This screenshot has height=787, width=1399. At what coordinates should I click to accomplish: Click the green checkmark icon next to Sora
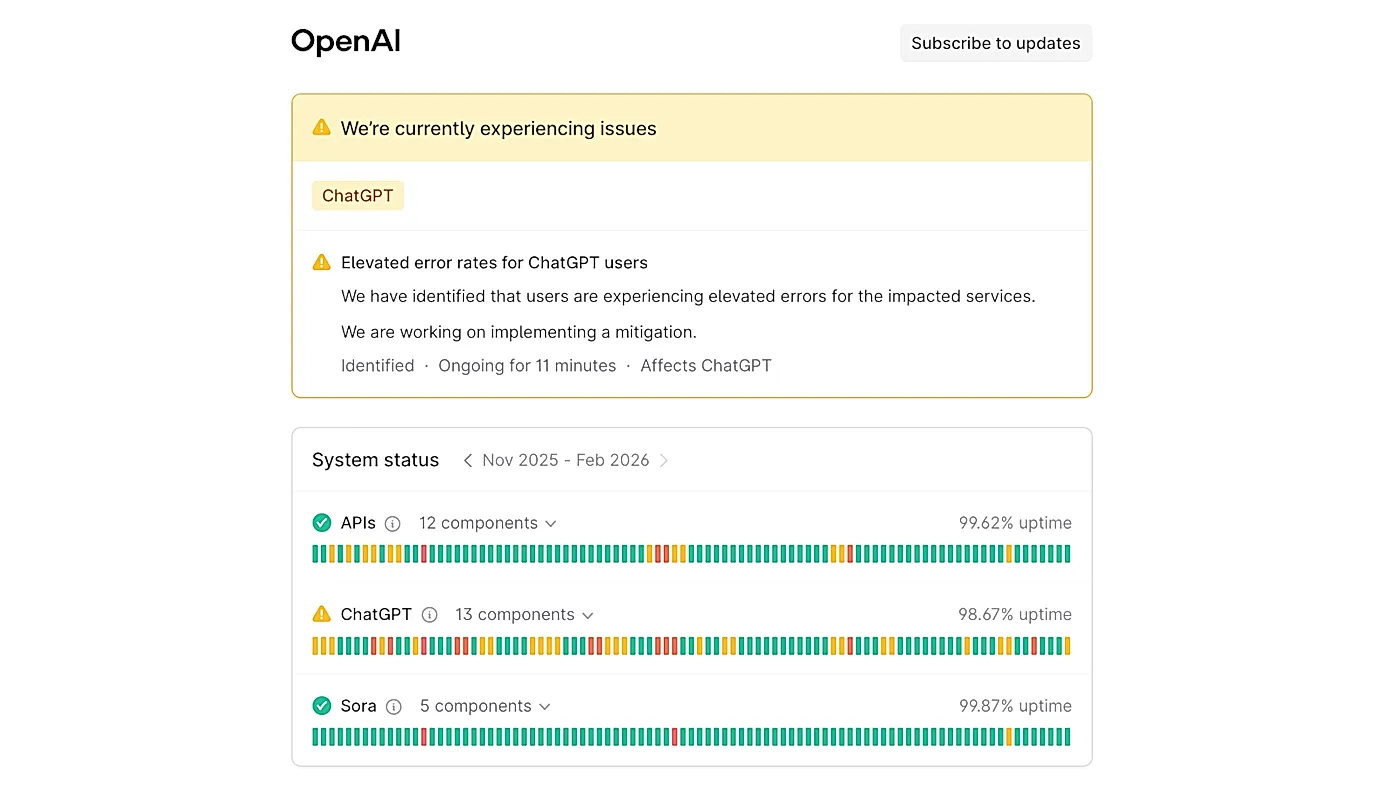point(321,705)
